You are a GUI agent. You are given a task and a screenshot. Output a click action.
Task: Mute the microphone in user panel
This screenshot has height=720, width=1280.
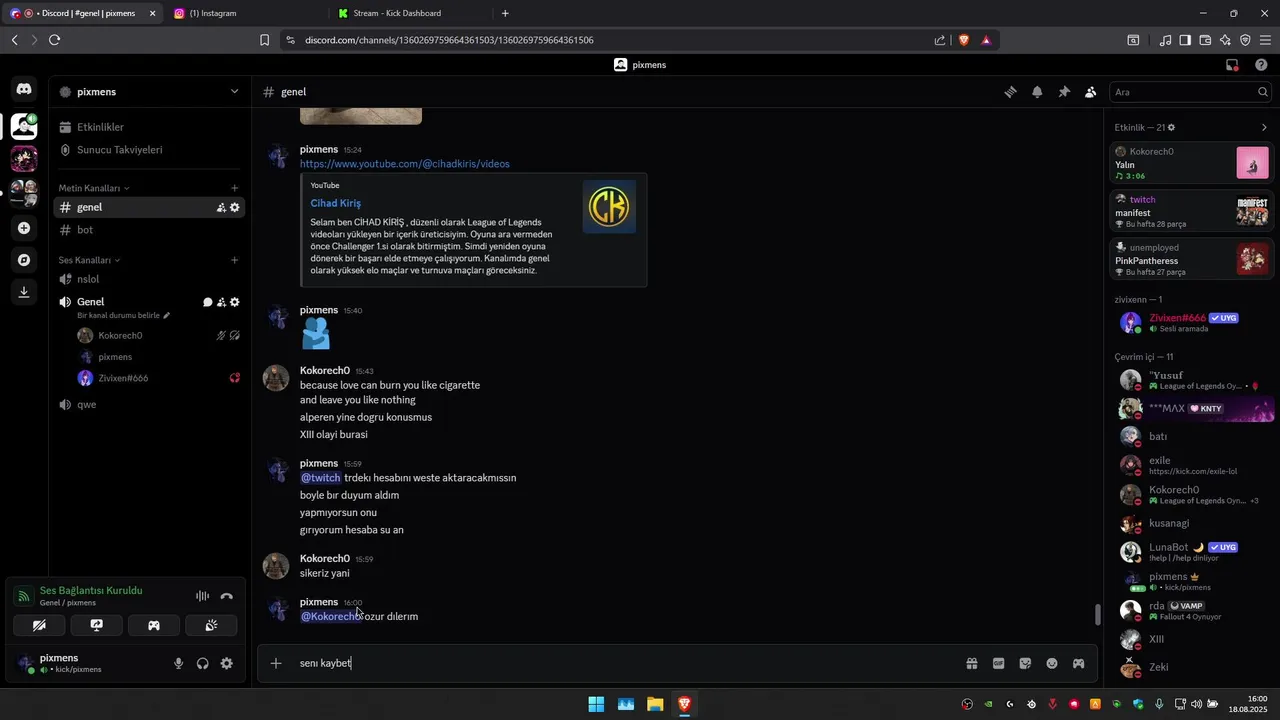tap(179, 663)
